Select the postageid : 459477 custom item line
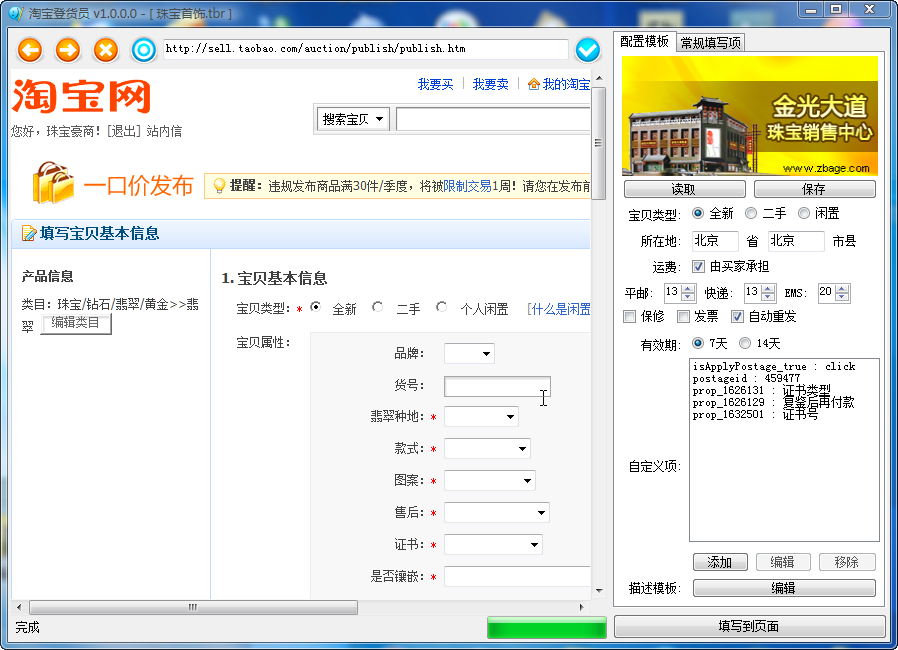Viewport: 898px width, 650px height. (746, 378)
